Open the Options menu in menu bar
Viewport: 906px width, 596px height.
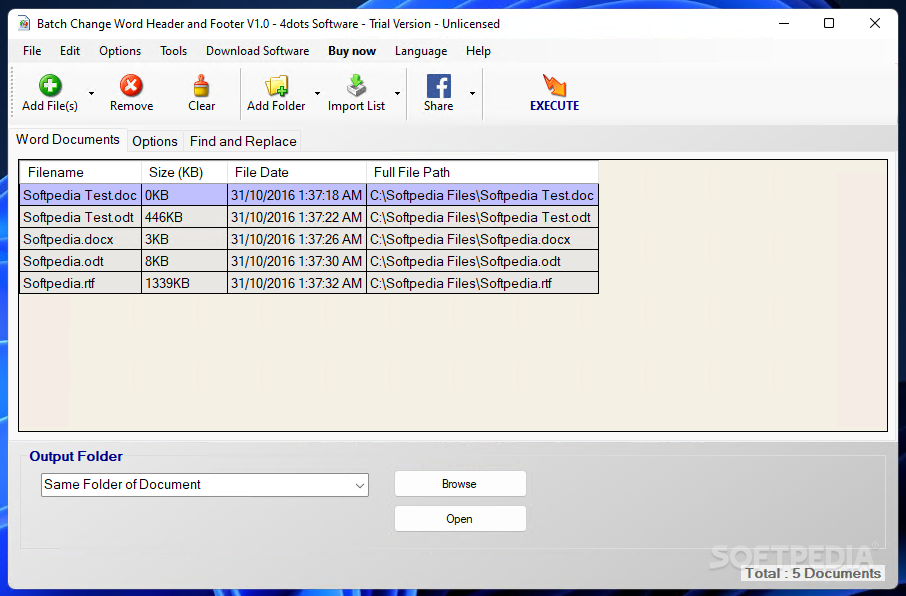tap(120, 51)
